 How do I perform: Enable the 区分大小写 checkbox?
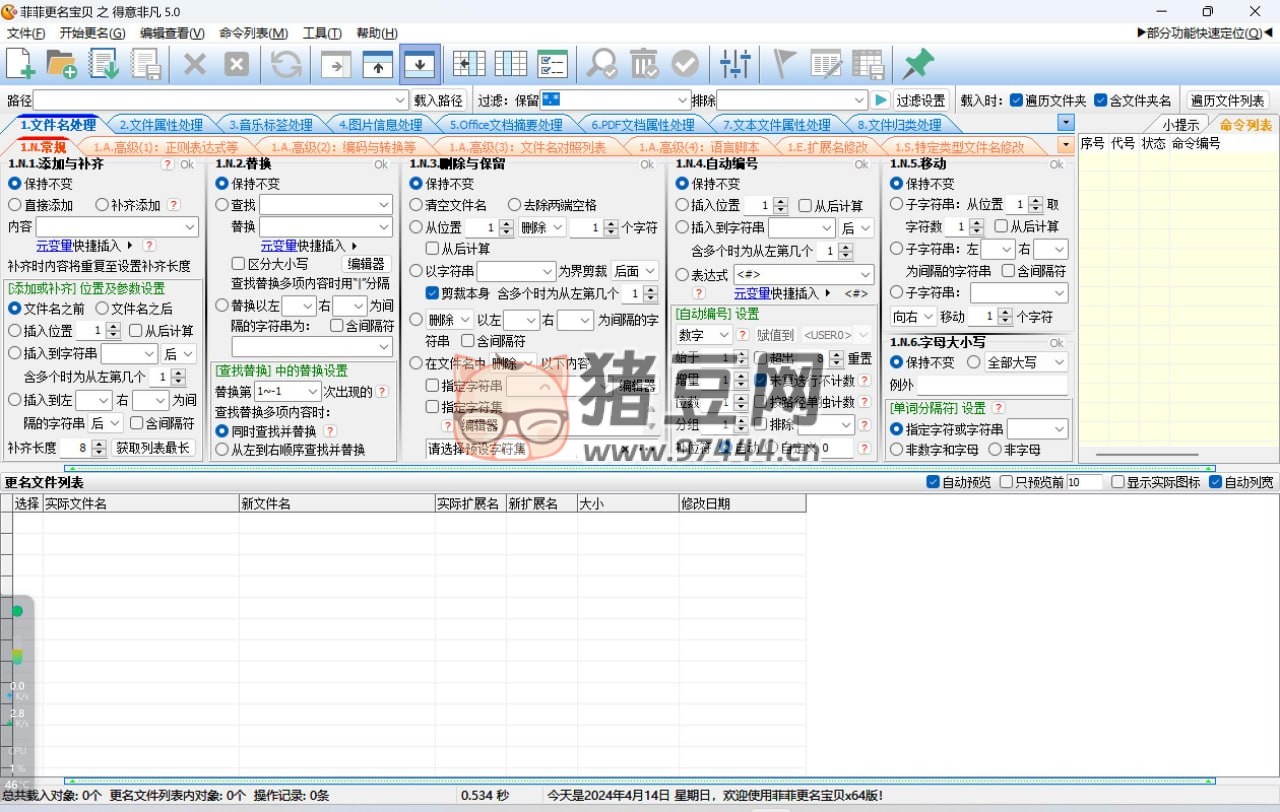click(238, 264)
